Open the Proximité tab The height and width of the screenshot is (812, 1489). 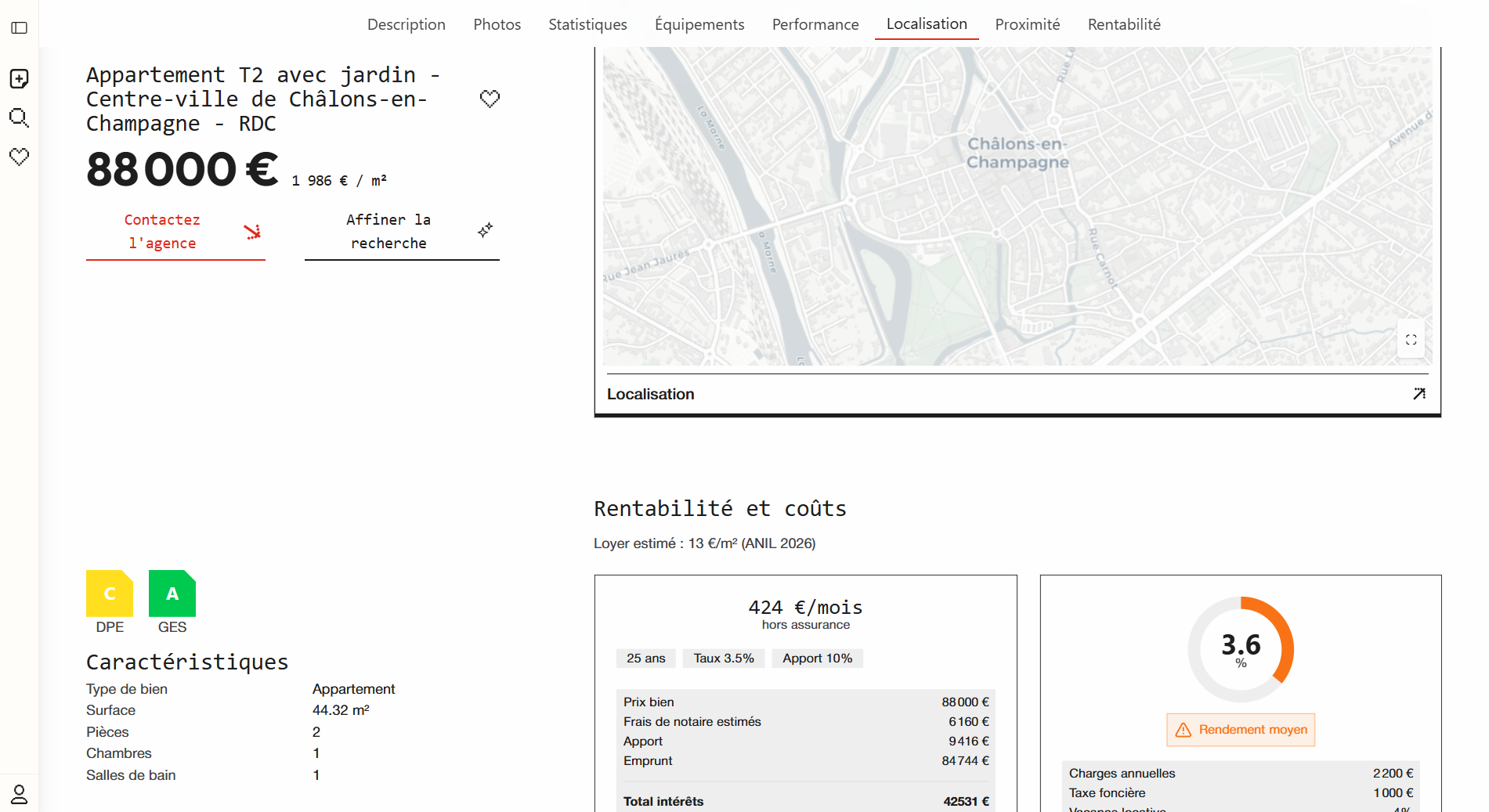click(1028, 24)
